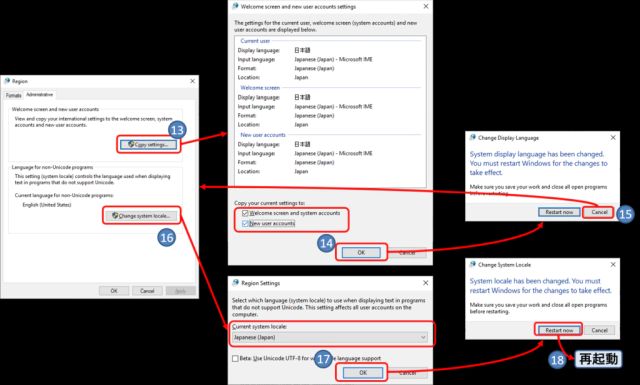Viewport: 640px width, 385px height.
Task: Toggle Welcome screen and system accounts checkbox
Action: (x=245, y=213)
